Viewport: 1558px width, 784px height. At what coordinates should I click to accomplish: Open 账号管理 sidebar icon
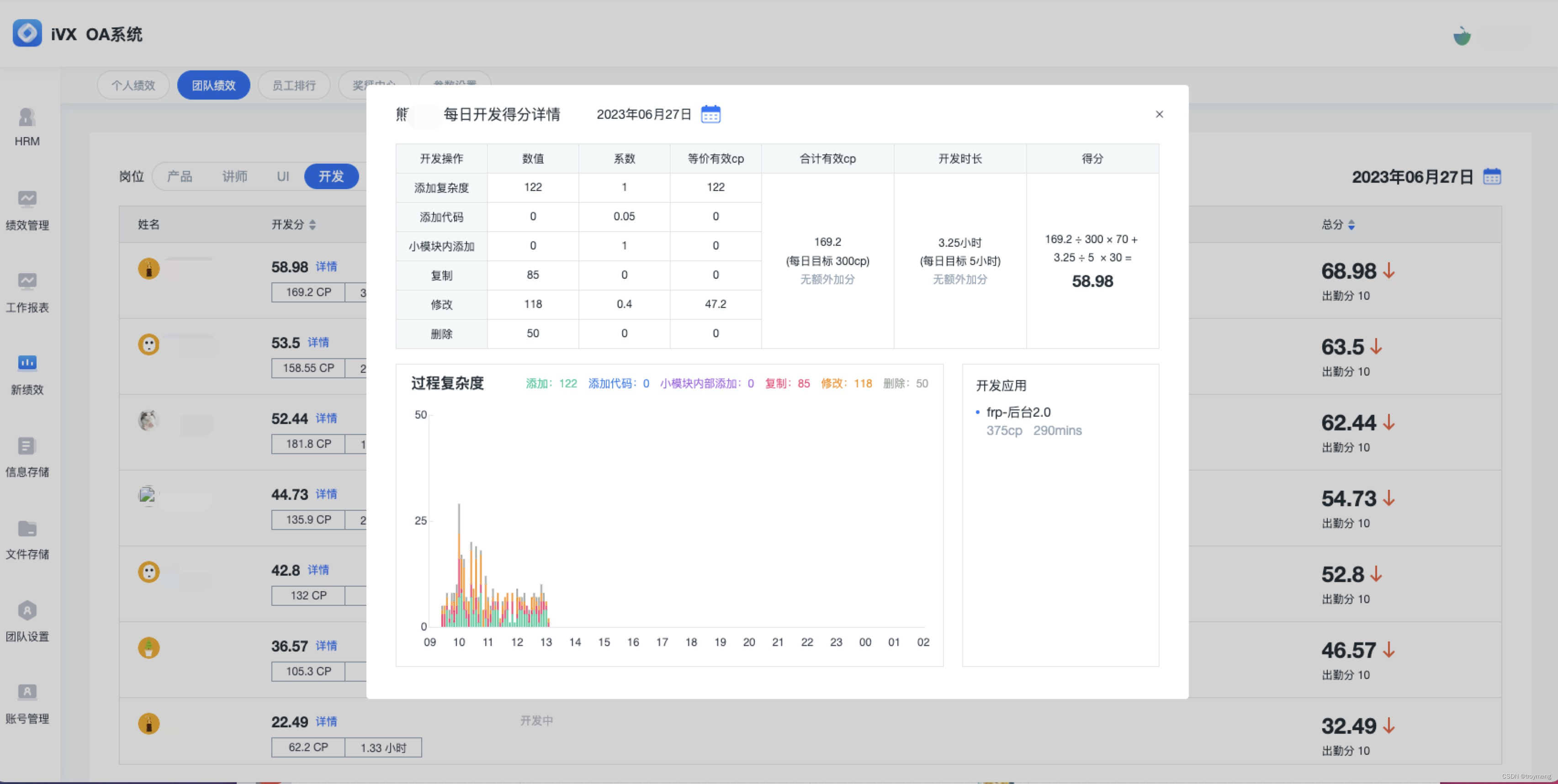(26, 692)
